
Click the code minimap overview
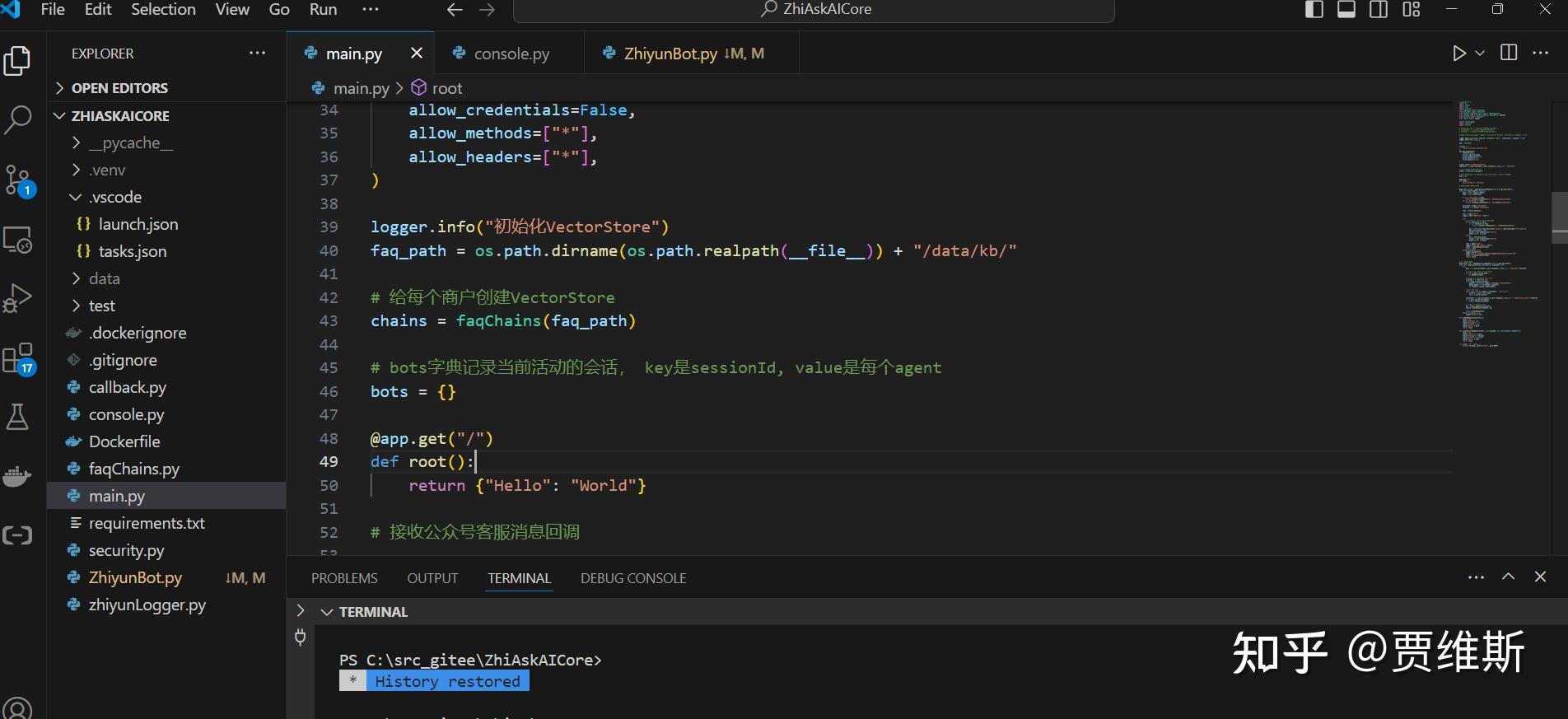click(x=1503, y=224)
